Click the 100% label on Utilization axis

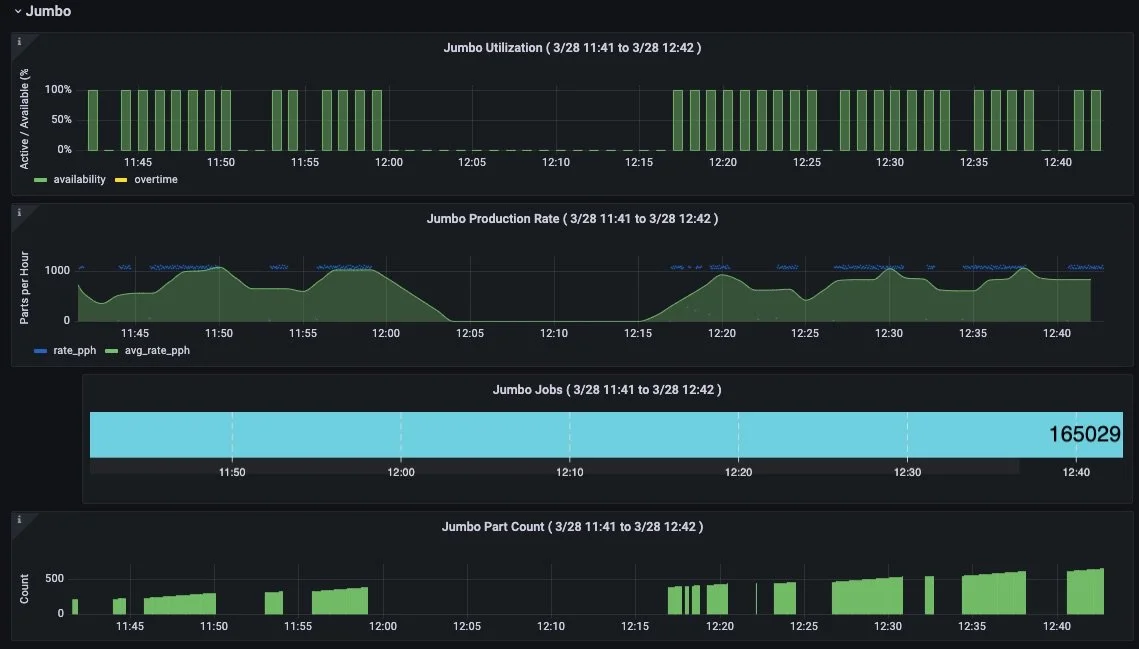click(58, 89)
